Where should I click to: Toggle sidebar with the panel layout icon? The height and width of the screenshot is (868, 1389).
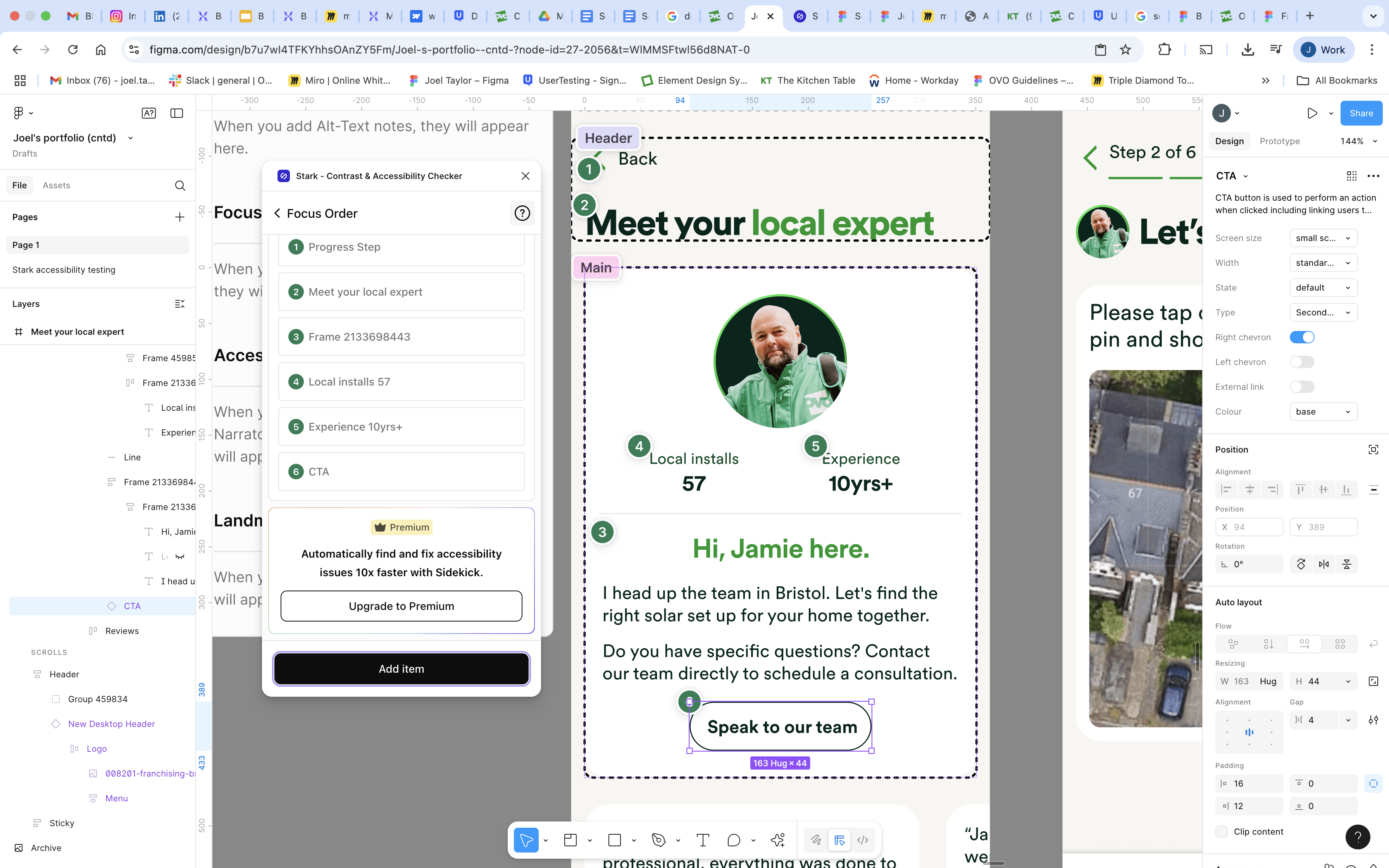pos(177,113)
